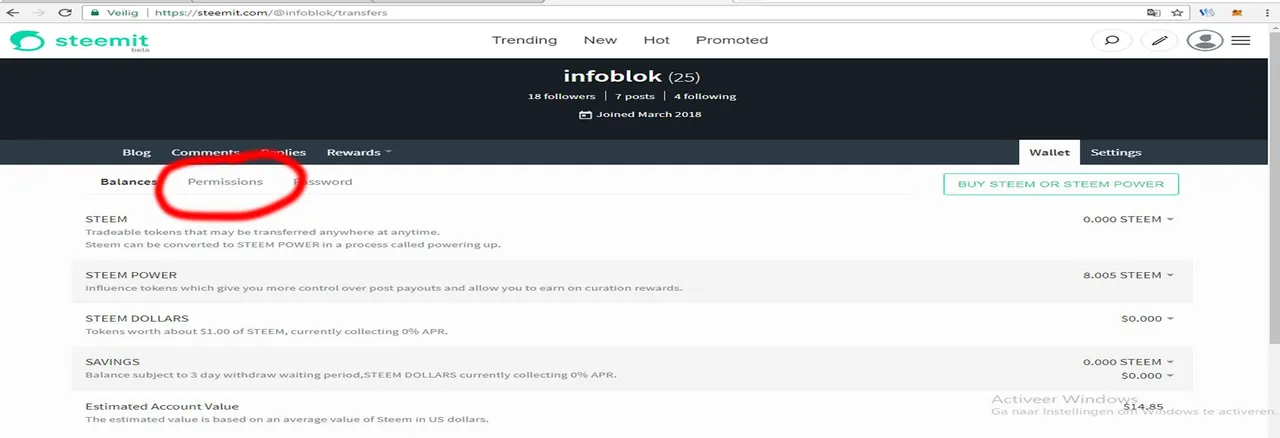Image resolution: width=1280 pixels, height=438 pixels.
Task: Open the 0.000 STEEM balance dropdown
Action: coord(1128,219)
